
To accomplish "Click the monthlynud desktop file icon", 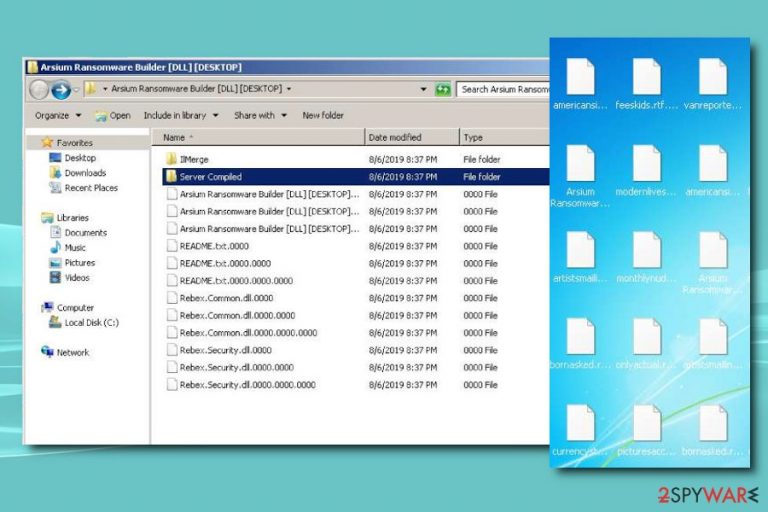I will [646, 250].
